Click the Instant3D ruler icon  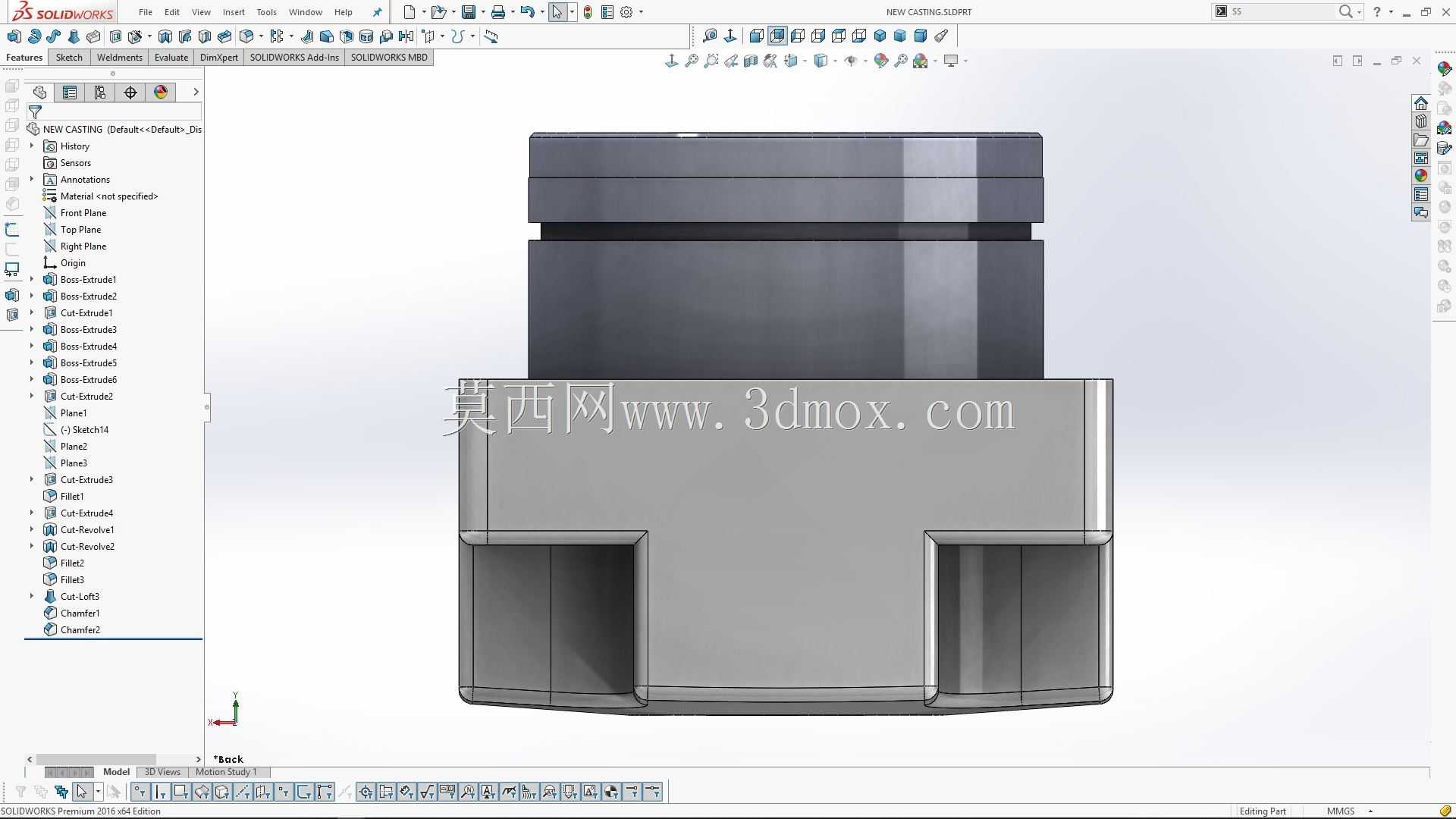[x=491, y=36]
